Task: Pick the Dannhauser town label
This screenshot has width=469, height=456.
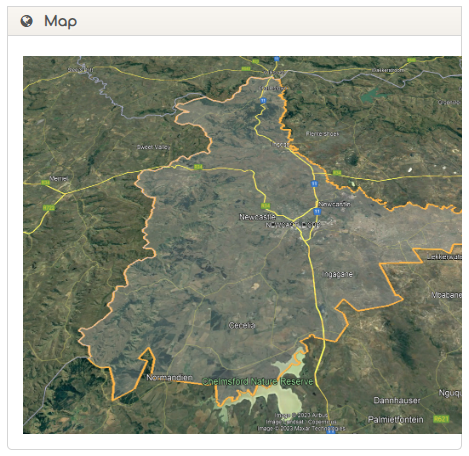Action: (x=397, y=400)
